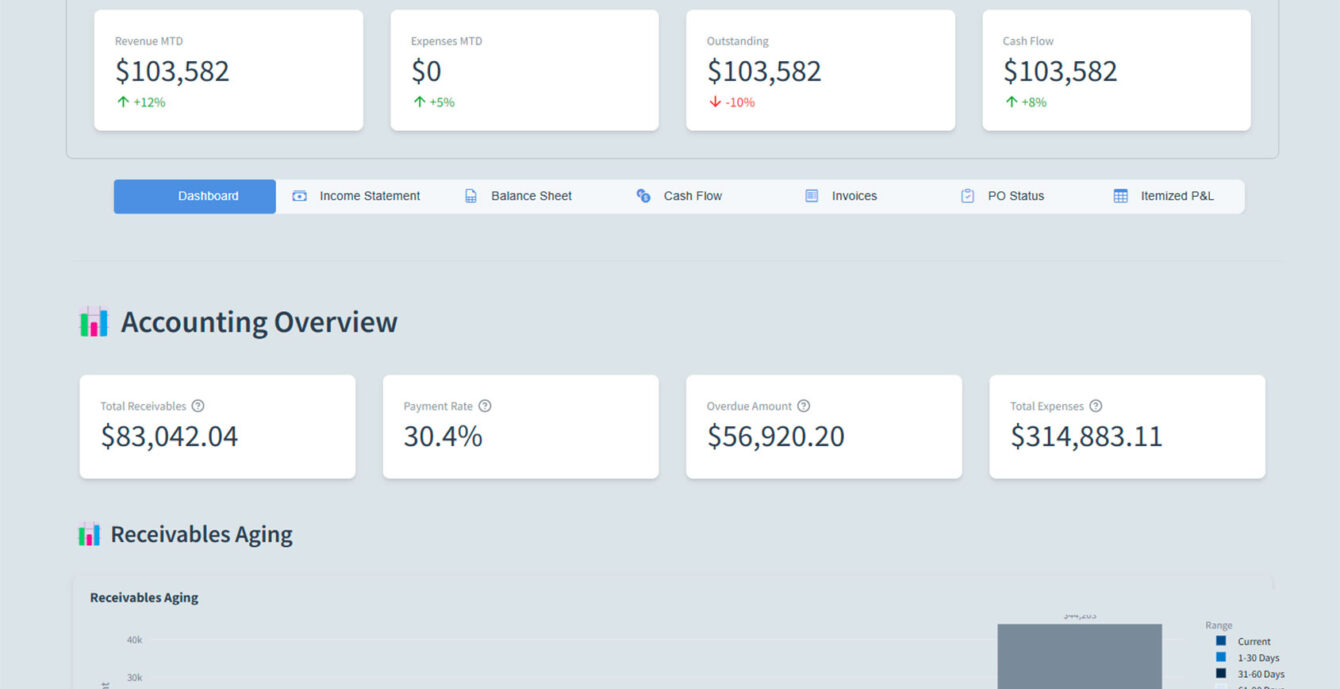Click the PO Status clipboard icon
1340x689 pixels.
(967, 196)
